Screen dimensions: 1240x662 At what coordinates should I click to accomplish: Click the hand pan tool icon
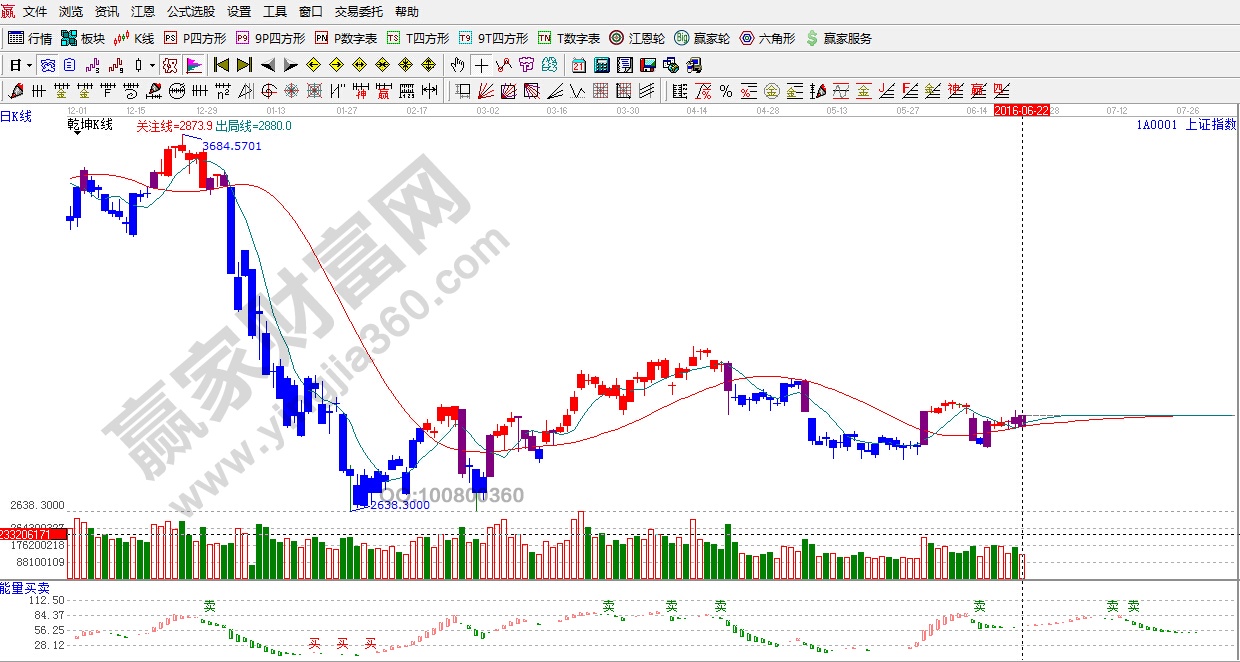click(457, 65)
